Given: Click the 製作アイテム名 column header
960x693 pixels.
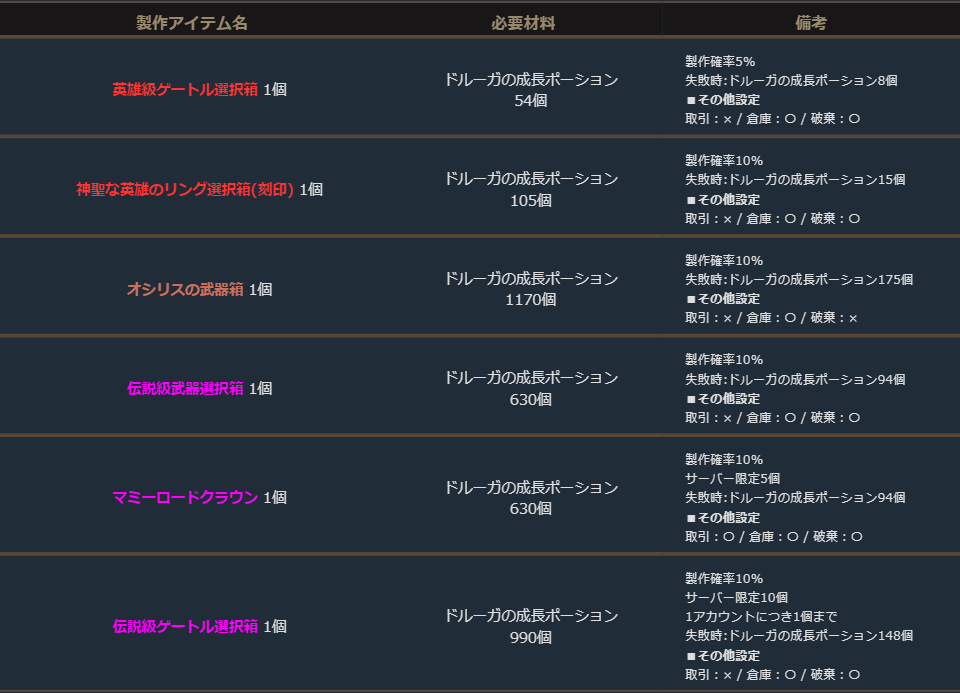Looking at the screenshot, I should point(192,23).
